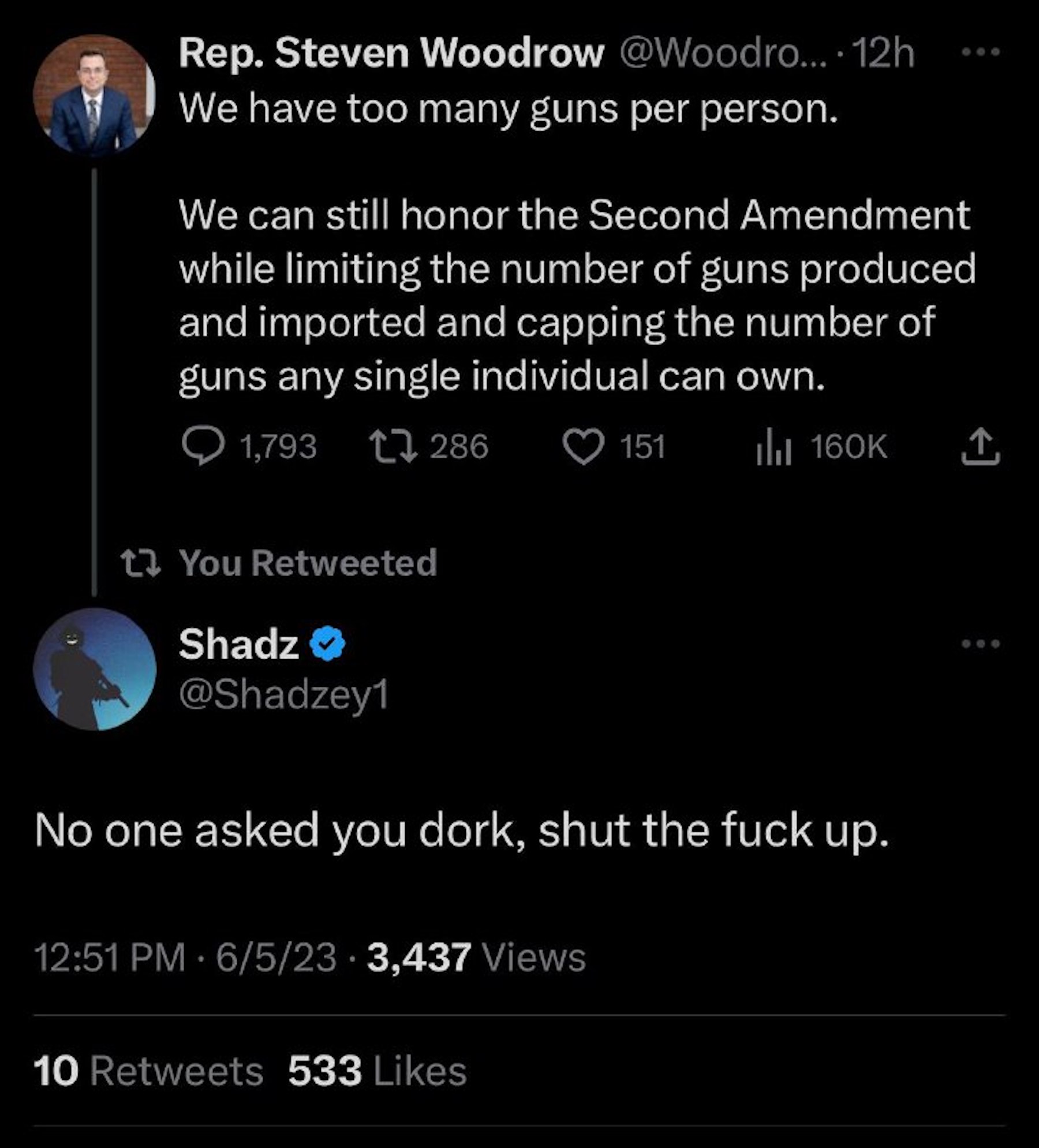Image resolution: width=1039 pixels, height=1148 pixels.
Task: View analytics bar-chart icon showing 160K
Action: 773,448
